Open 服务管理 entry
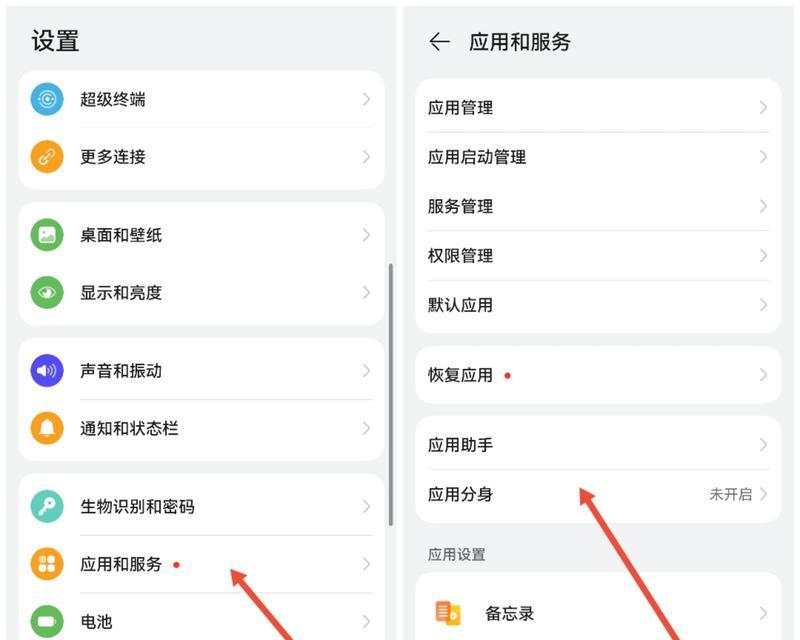The image size is (800, 640). (x=460, y=206)
